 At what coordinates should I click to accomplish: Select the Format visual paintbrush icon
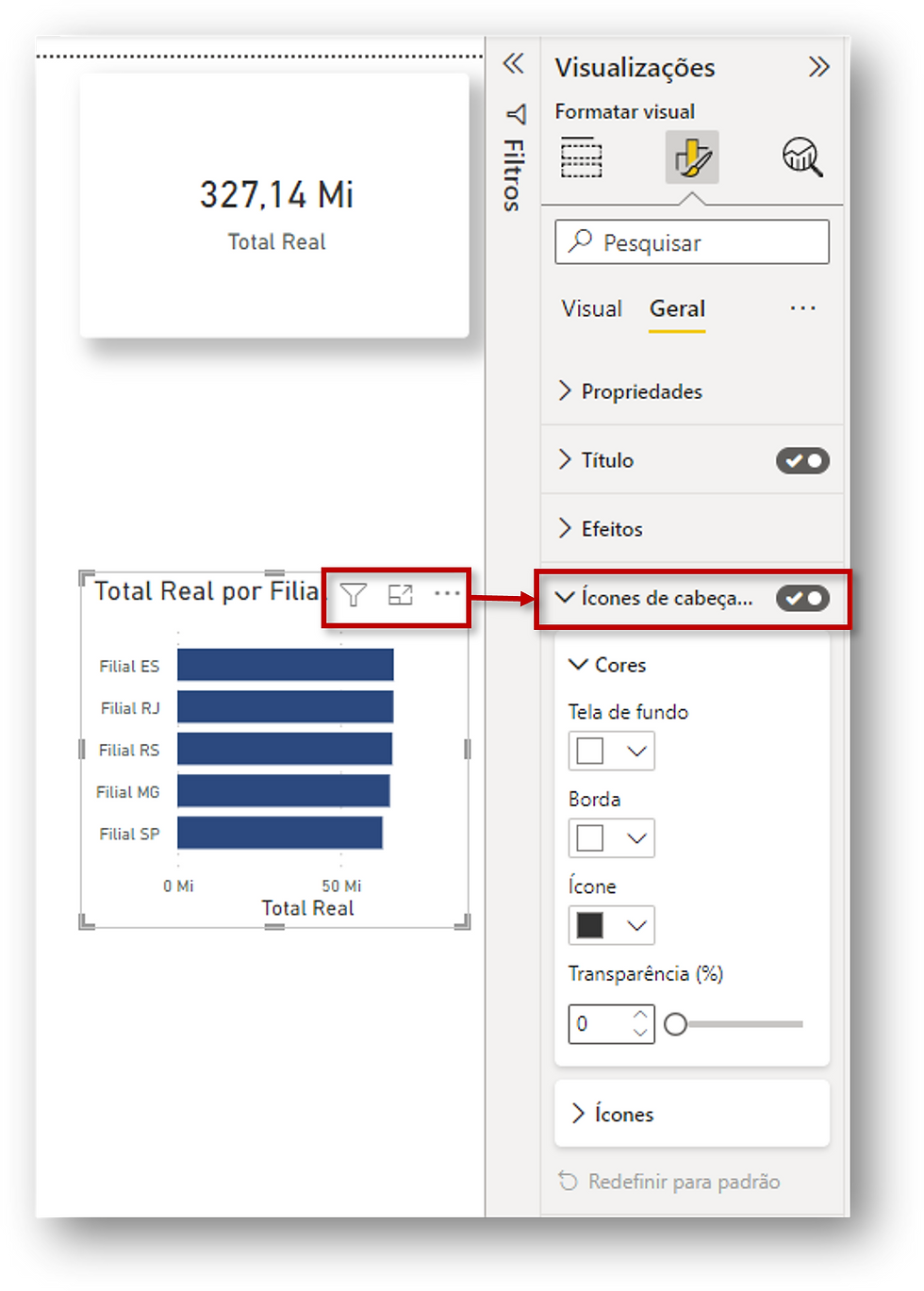pyautogui.click(x=692, y=157)
